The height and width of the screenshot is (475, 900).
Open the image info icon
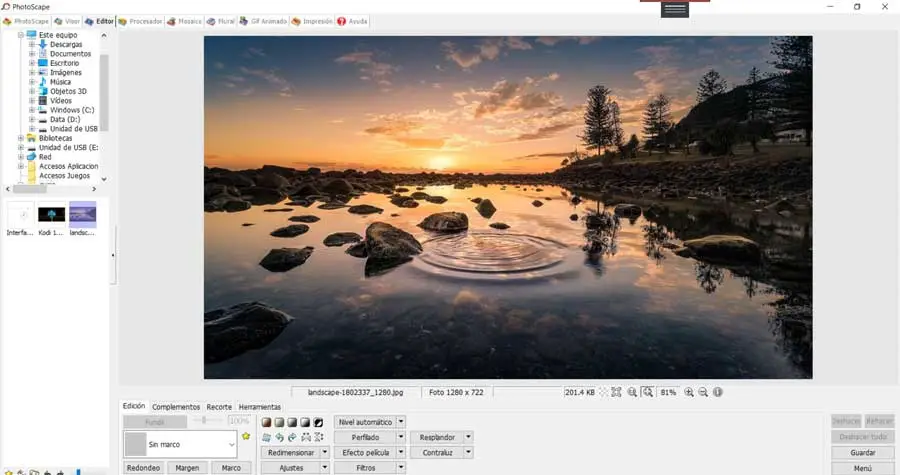(717, 392)
